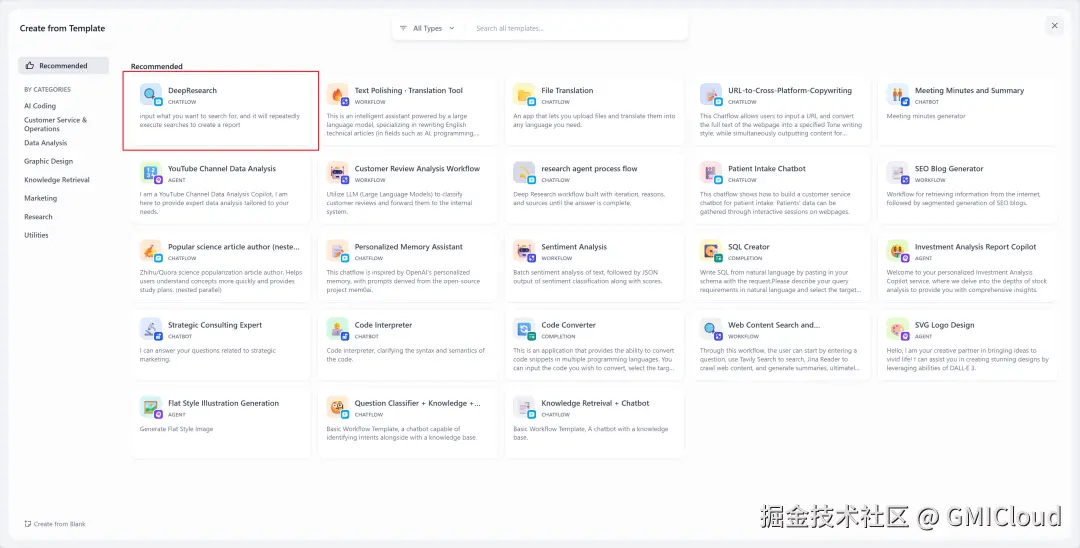Screen dimensions: 1080x548
Task: Click the Meeting Minutes and Summary icon
Action: tap(897, 94)
